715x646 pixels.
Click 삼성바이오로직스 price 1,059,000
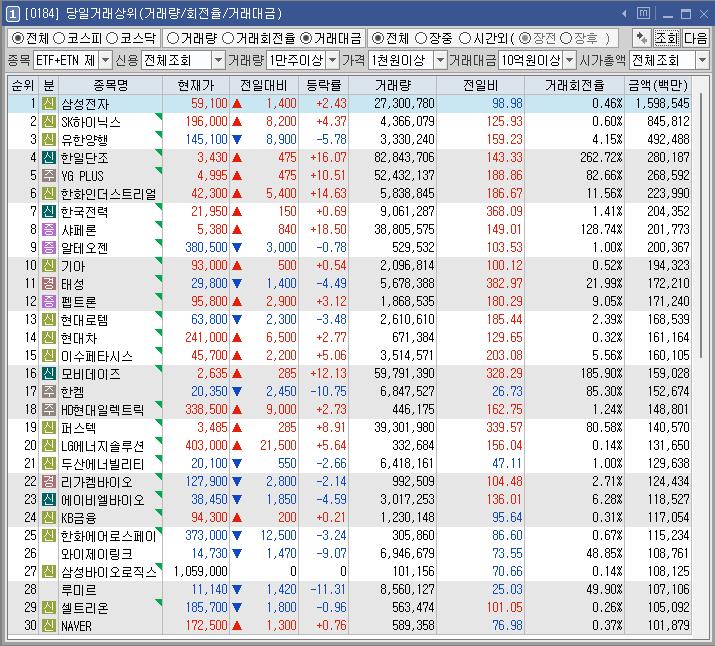201,572
